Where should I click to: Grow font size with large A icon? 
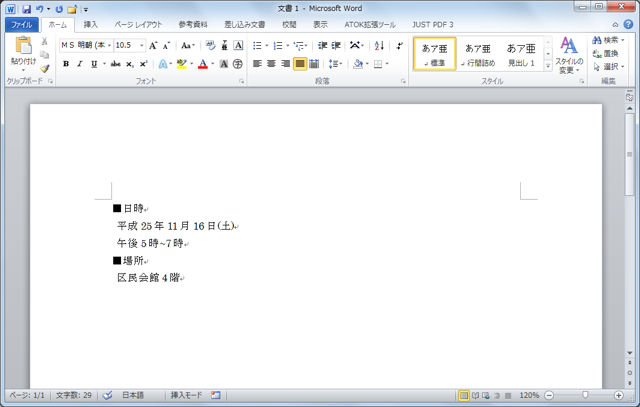153,45
